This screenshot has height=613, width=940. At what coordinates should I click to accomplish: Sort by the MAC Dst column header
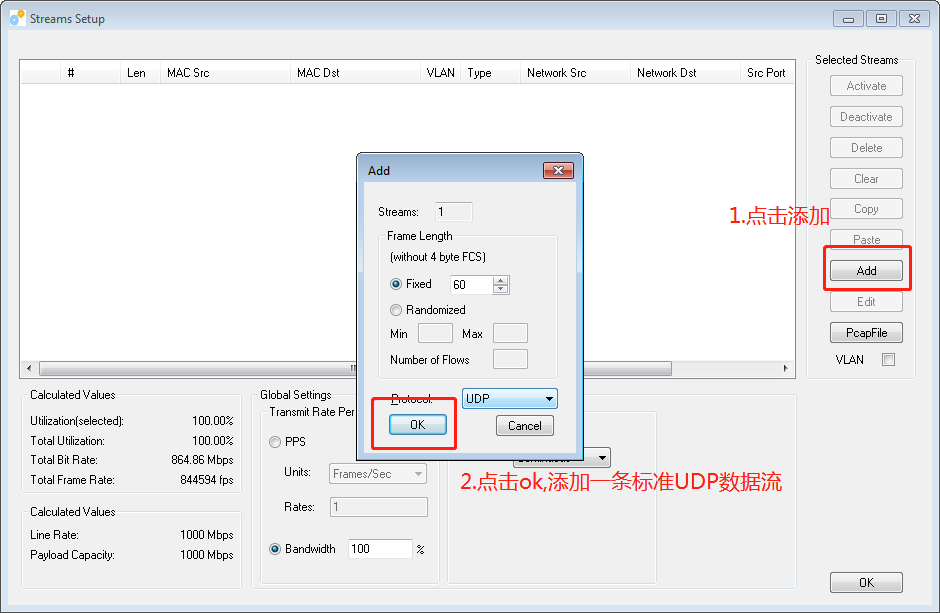click(355, 73)
